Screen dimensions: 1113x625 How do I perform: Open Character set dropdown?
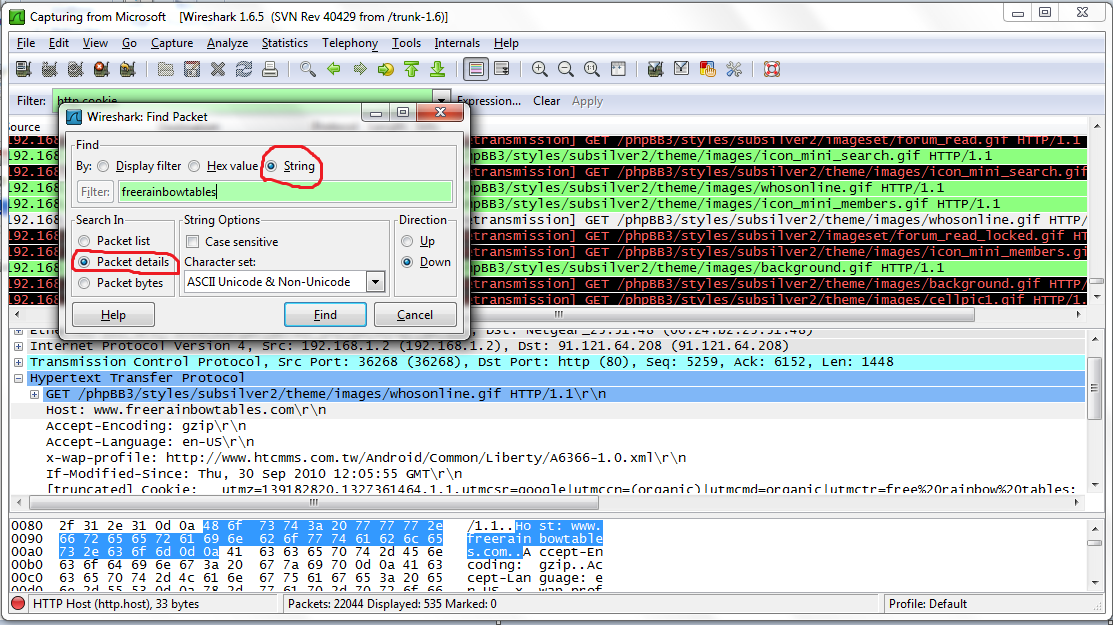point(375,282)
